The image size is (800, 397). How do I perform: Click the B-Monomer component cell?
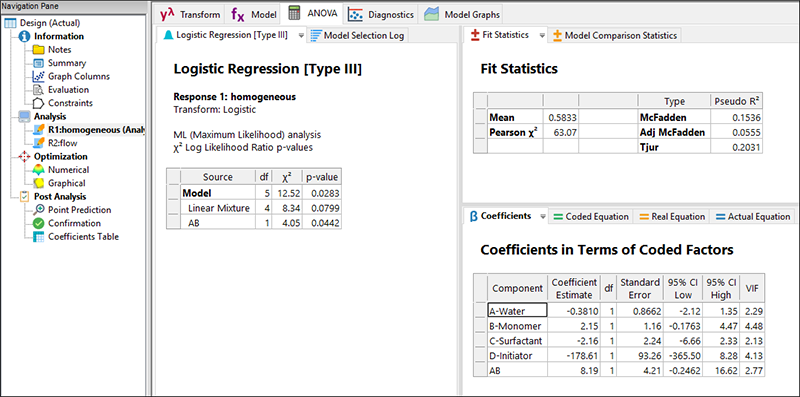tap(517, 326)
